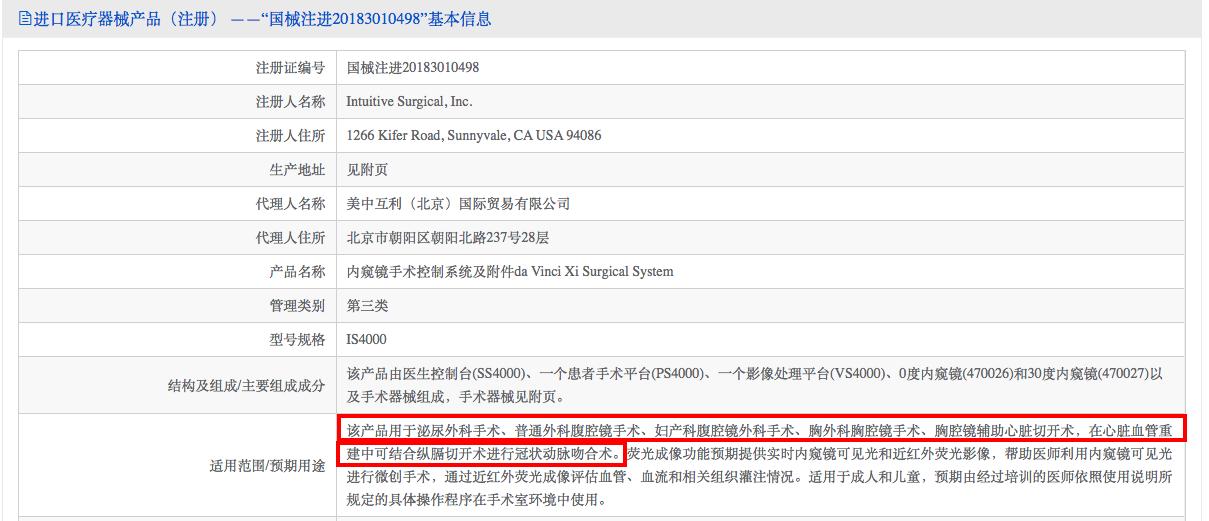The height and width of the screenshot is (521, 1209).
Task: Click the 管理类别 label
Action: [x=298, y=306]
